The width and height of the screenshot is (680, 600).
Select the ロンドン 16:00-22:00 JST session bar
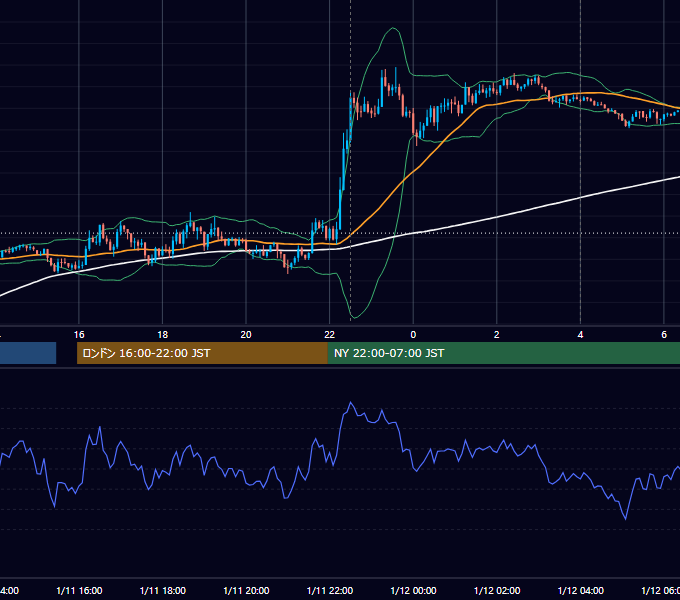coord(202,353)
